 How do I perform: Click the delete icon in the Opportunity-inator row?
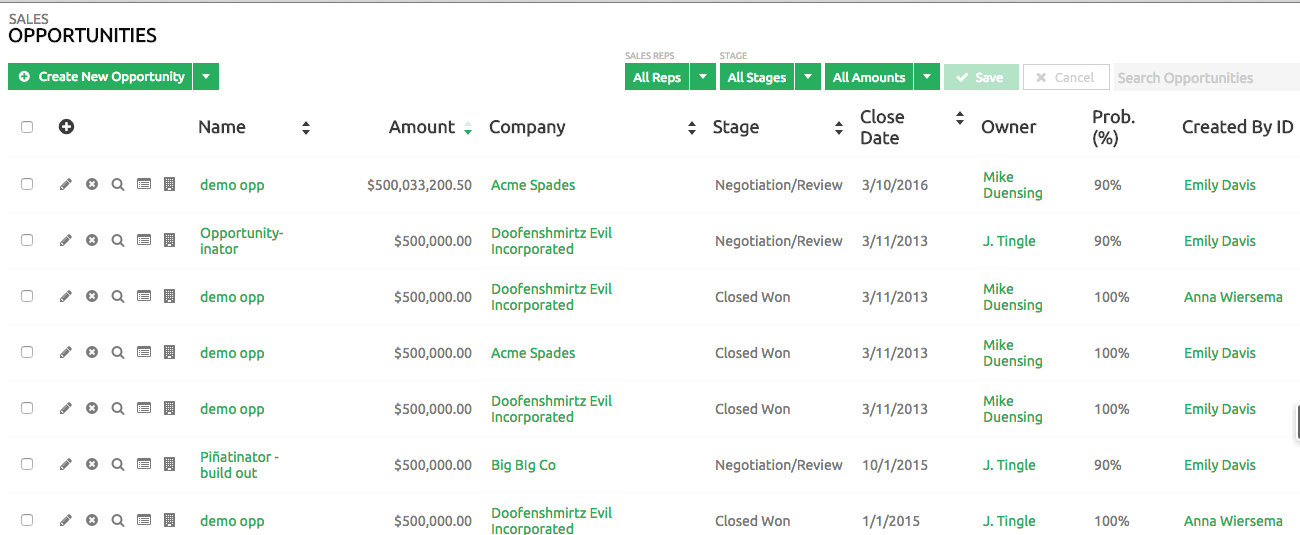point(92,241)
